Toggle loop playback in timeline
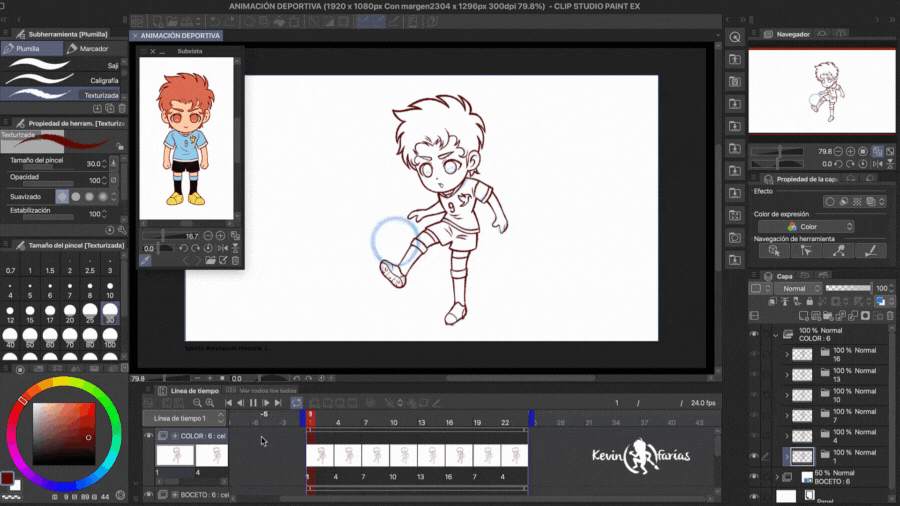900x506 pixels. (297, 403)
